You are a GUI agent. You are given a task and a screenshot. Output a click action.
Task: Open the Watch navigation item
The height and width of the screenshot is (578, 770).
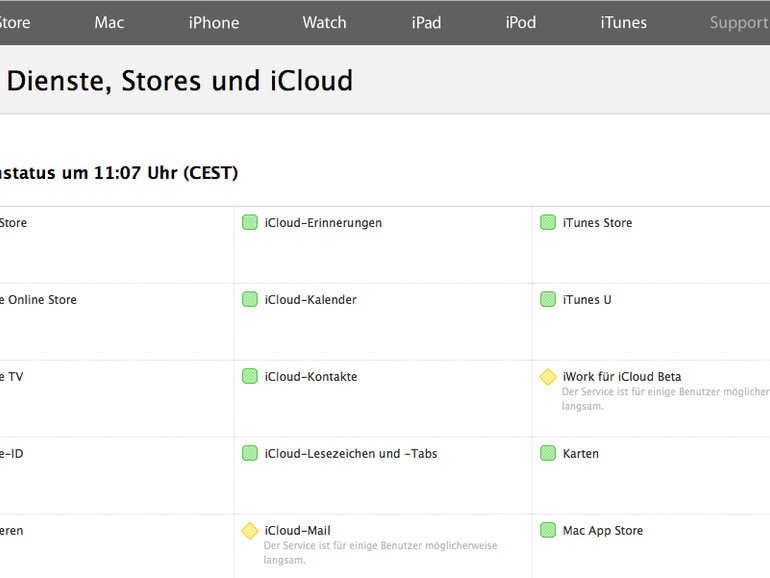(x=324, y=23)
